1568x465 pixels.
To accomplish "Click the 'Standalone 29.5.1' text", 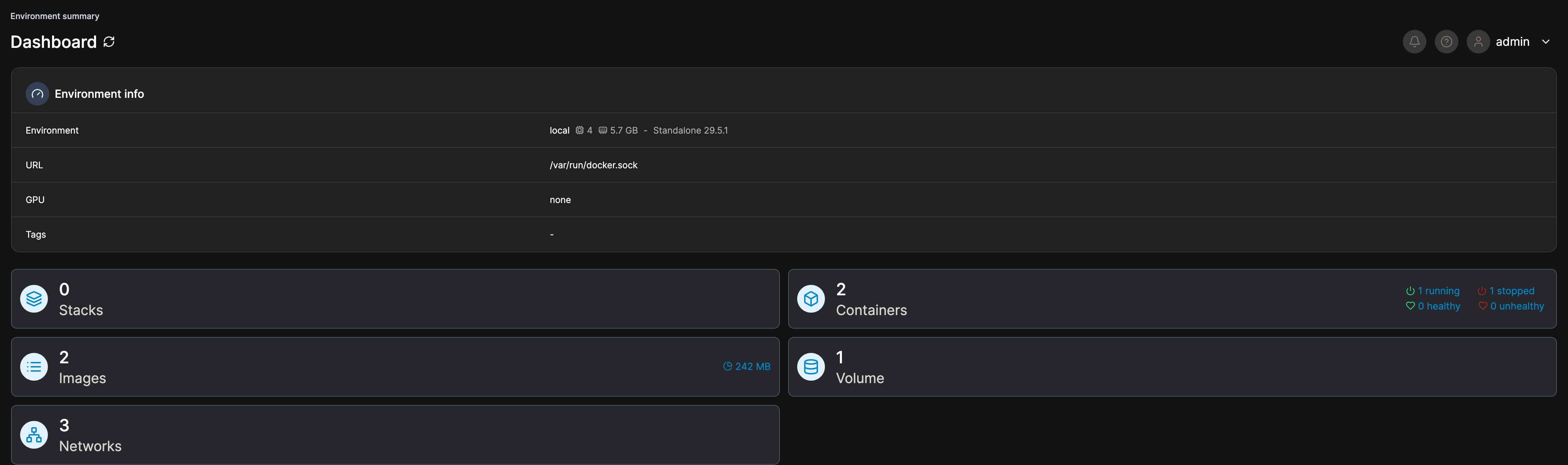I will coord(690,130).
